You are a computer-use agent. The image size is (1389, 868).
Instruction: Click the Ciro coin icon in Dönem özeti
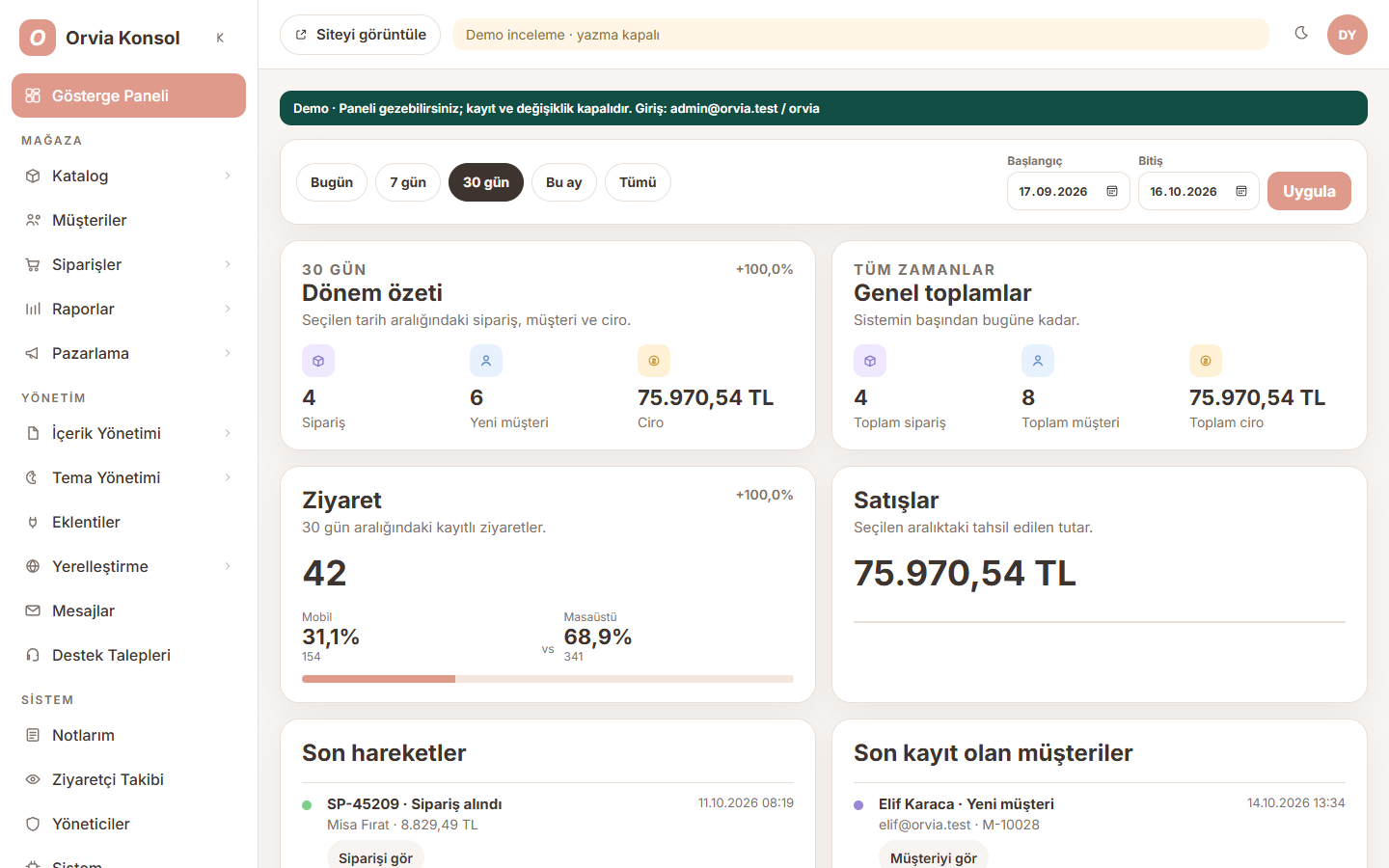(654, 361)
